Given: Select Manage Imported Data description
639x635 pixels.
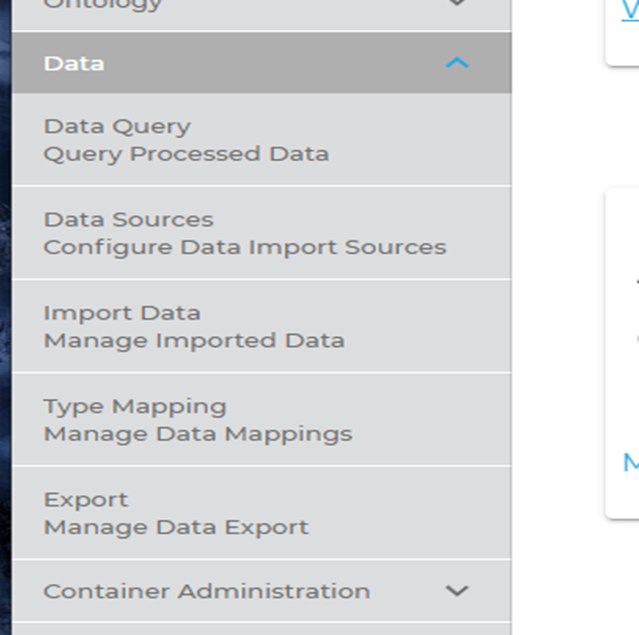Looking at the screenshot, I should coord(194,341).
